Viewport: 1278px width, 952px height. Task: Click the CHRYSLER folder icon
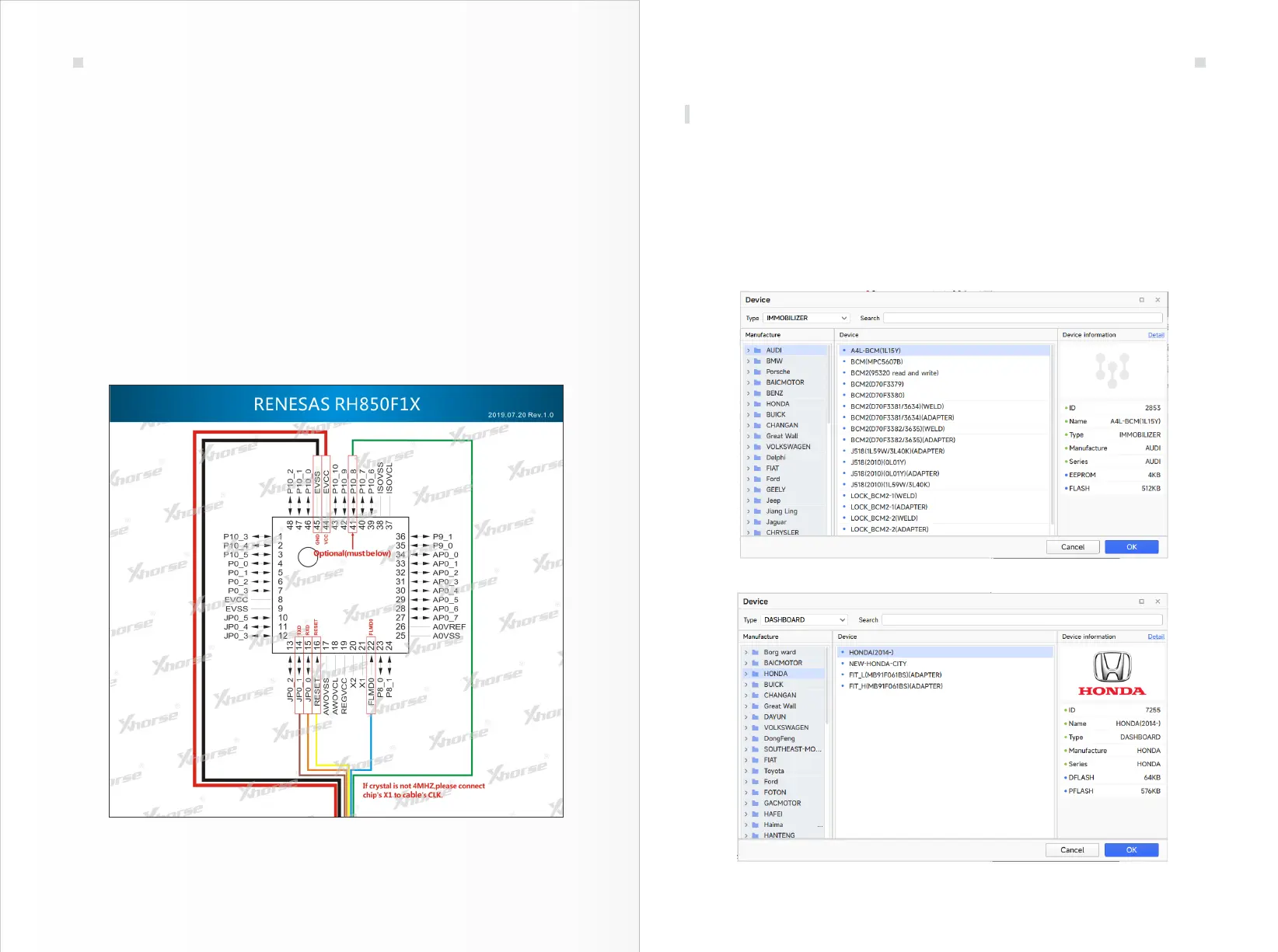coord(757,532)
